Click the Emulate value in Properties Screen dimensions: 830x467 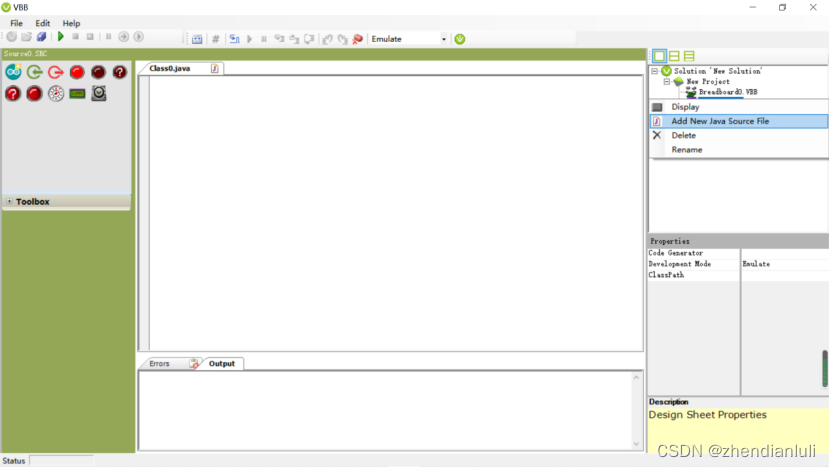[x=756, y=264]
